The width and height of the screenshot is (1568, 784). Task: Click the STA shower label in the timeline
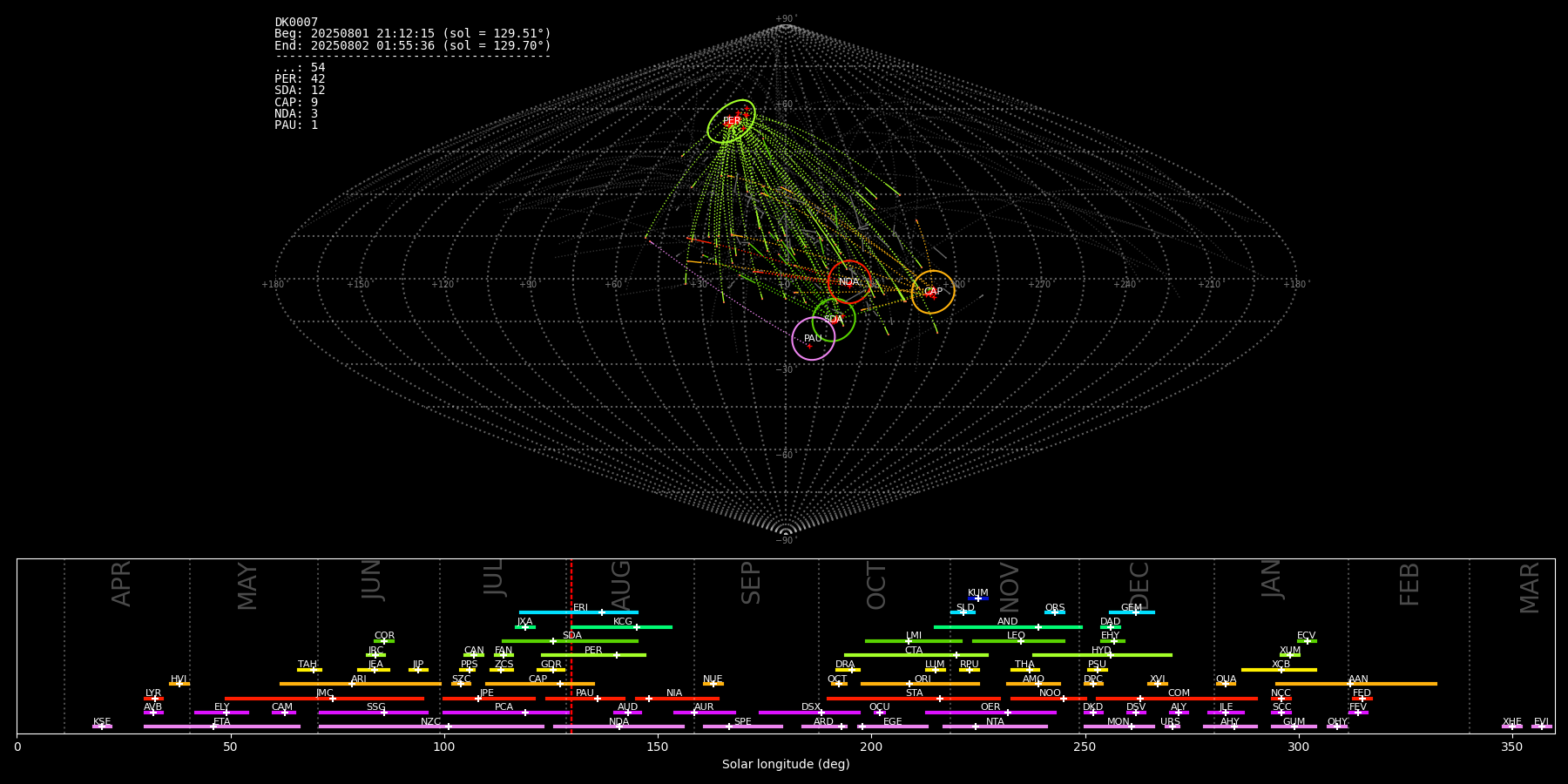914,693
